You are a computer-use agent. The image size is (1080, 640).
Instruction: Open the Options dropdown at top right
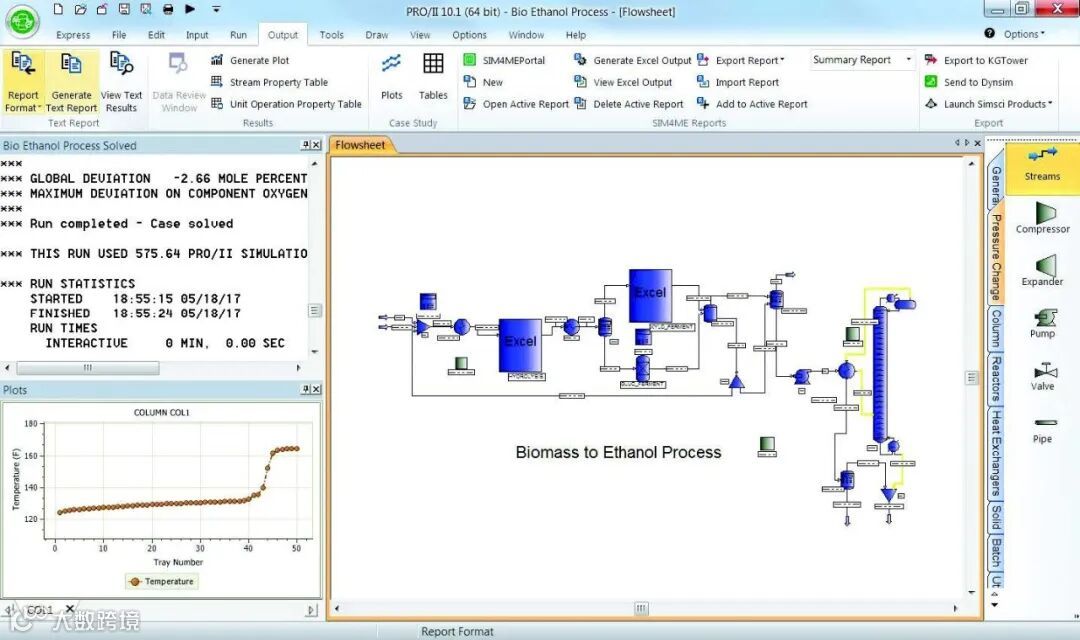(x=1024, y=34)
